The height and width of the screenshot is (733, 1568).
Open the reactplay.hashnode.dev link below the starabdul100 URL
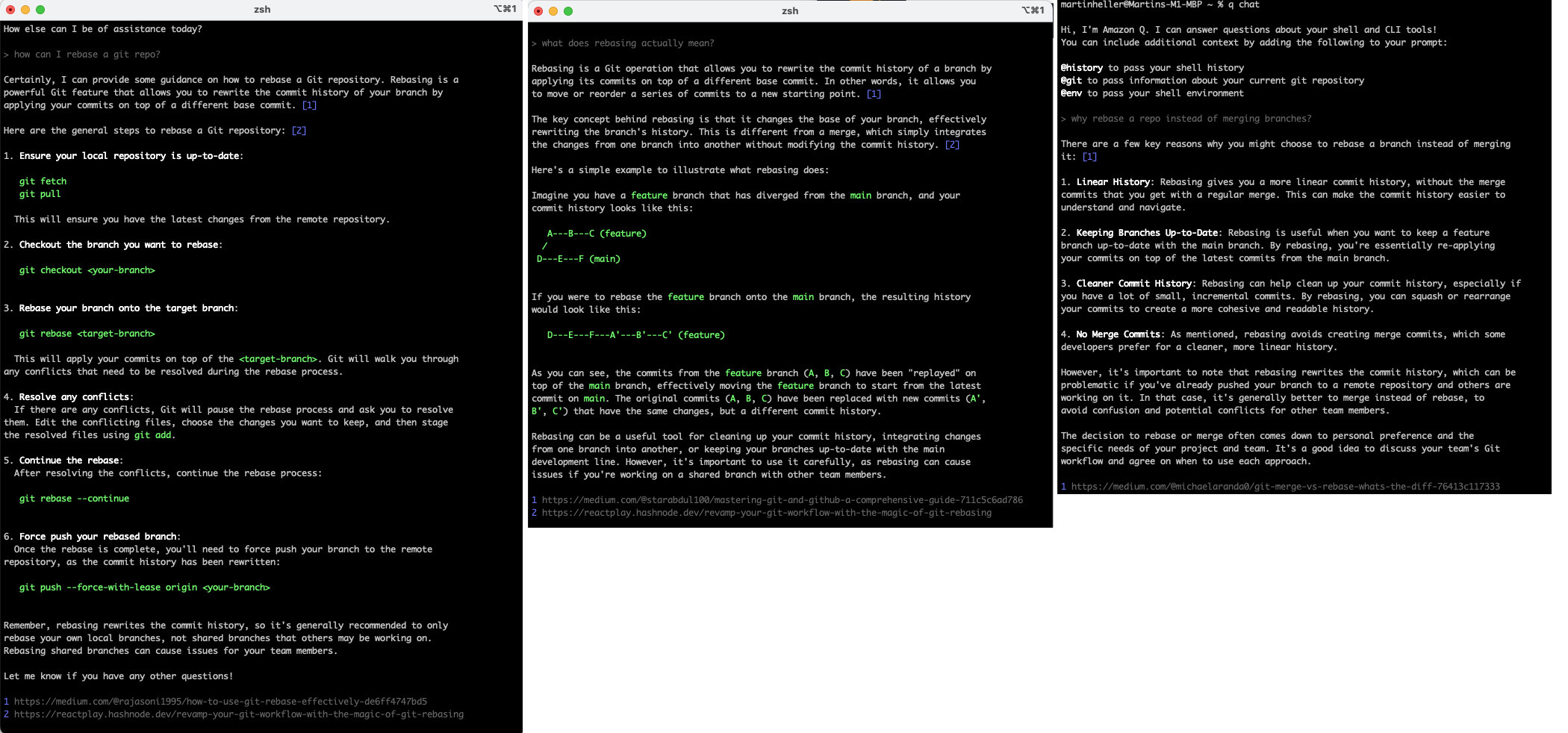766,513
